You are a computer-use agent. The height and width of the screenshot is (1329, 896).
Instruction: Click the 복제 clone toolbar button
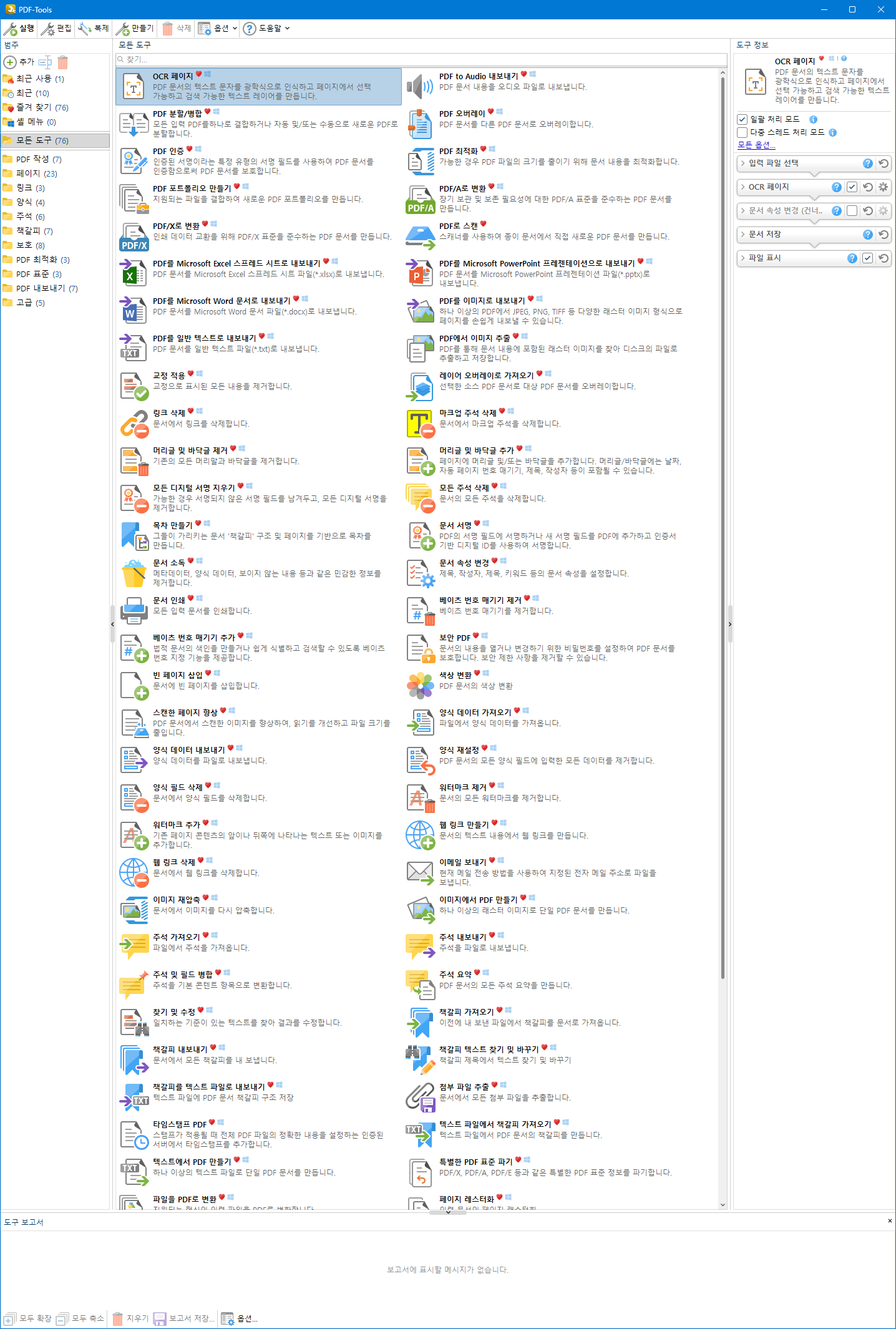pyautogui.click(x=94, y=29)
